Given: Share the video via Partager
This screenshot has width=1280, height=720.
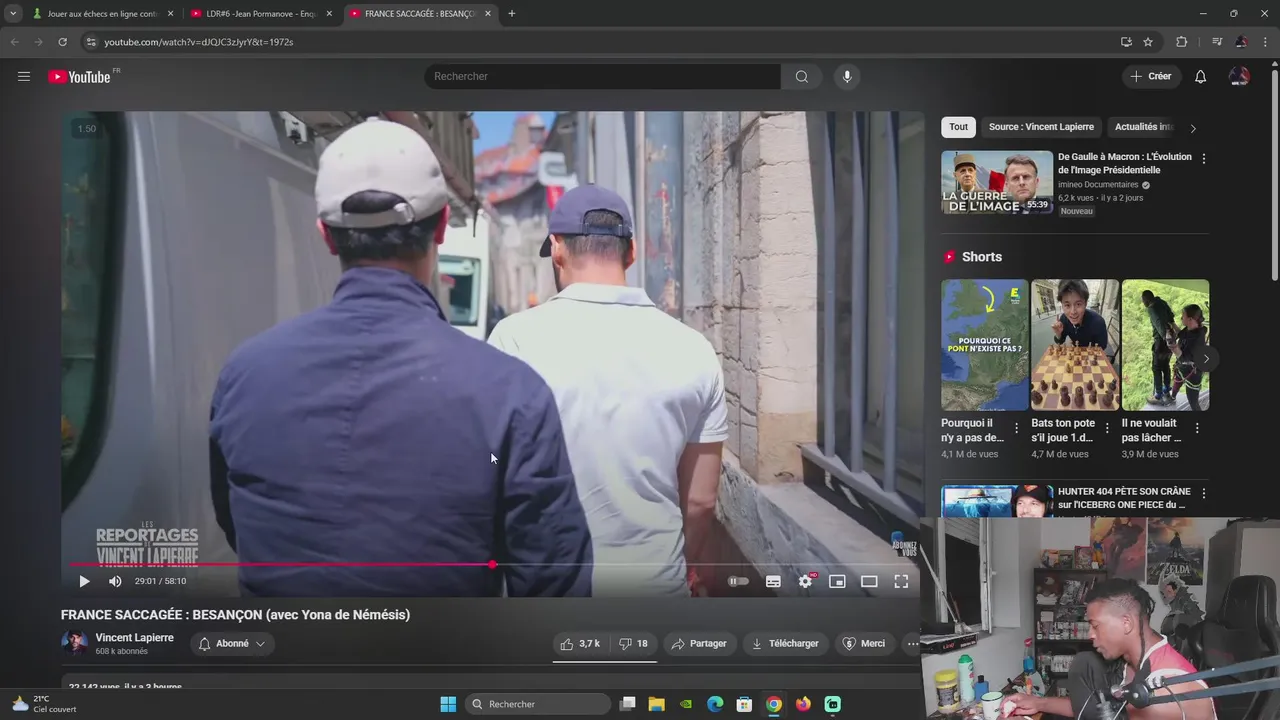Looking at the screenshot, I should (x=699, y=644).
